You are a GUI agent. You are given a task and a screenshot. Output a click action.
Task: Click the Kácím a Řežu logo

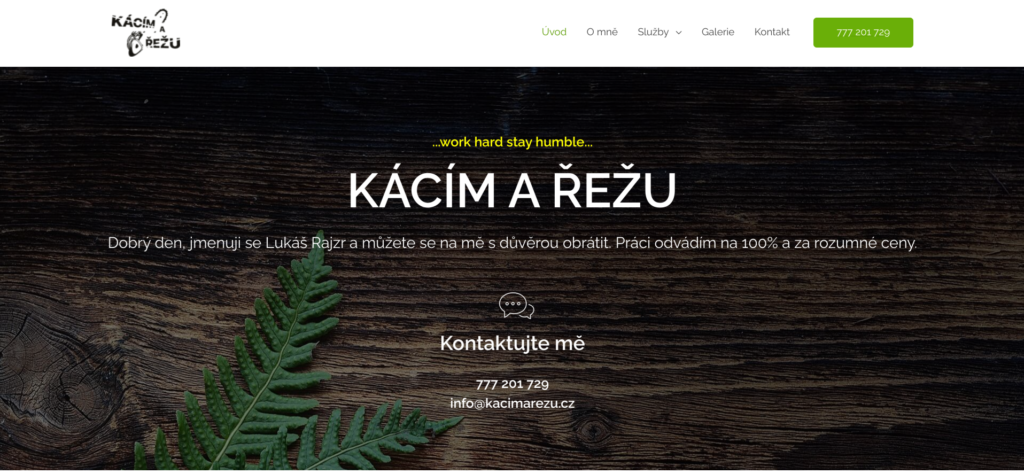click(146, 33)
